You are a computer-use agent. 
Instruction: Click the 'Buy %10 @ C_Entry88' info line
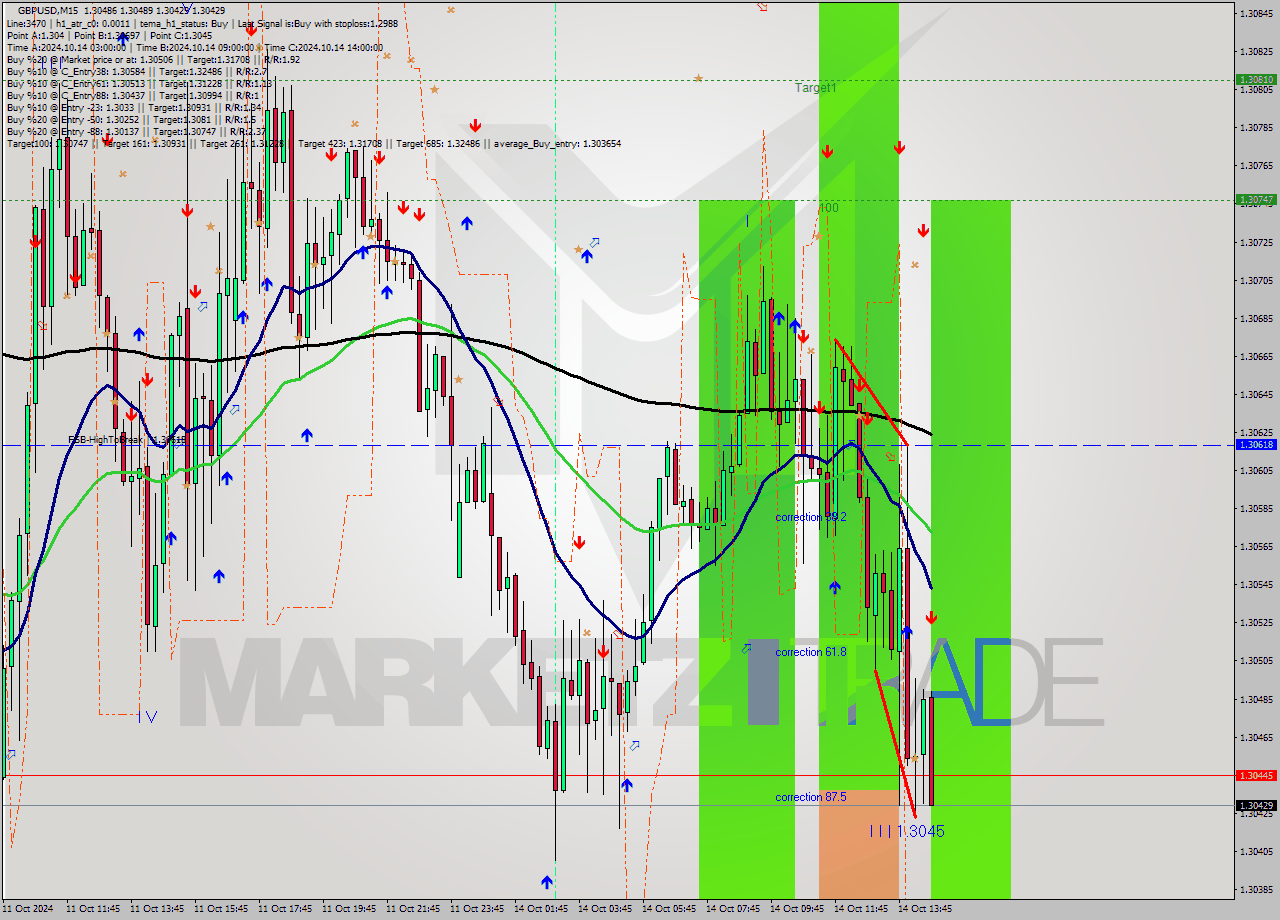click(134, 95)
